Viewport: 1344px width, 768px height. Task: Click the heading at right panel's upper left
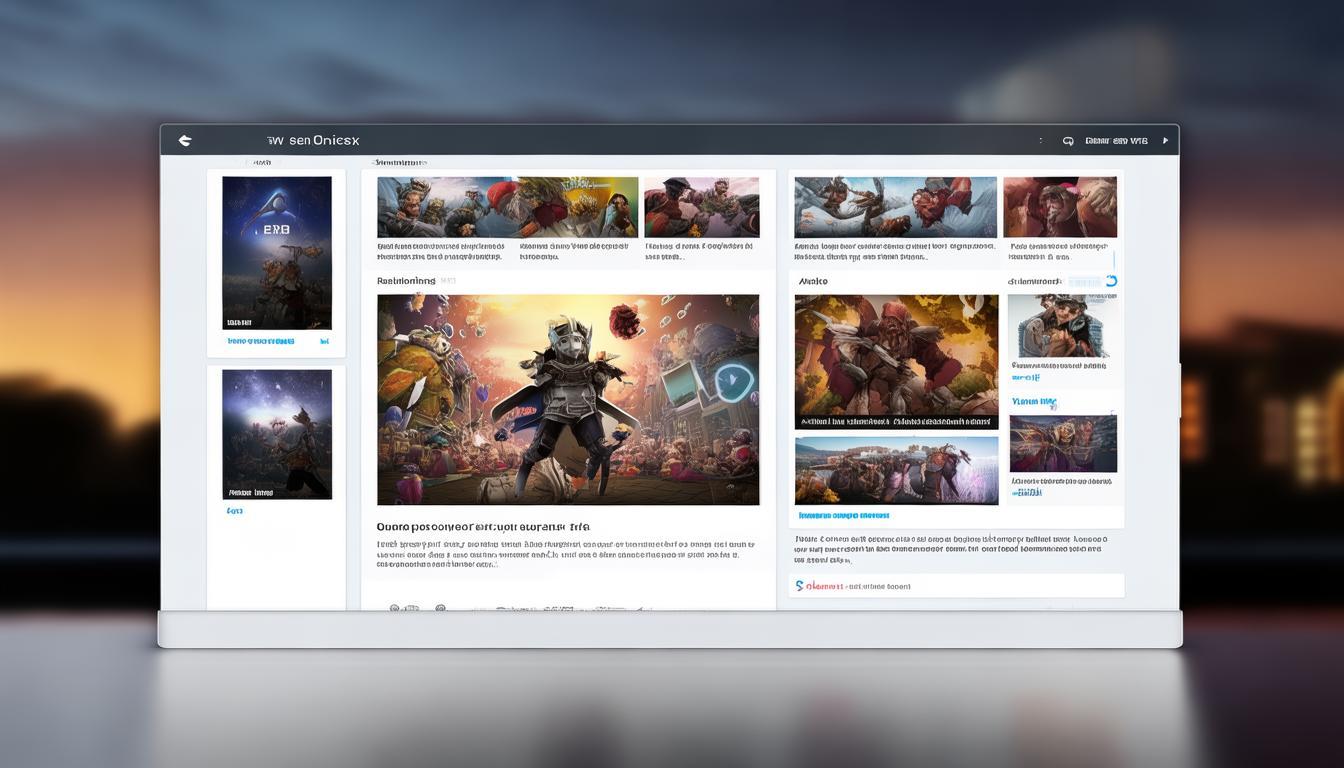[x=813, y=281]
